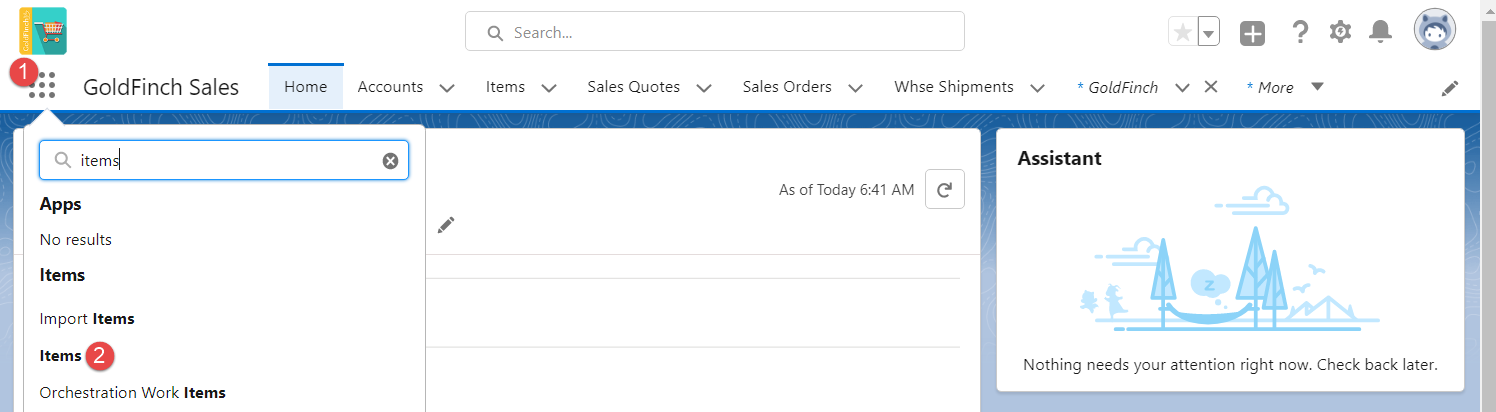1496x412 pixels.
Task: Click the GoldFinch shopping cart logo
Action: coord(43,30)
